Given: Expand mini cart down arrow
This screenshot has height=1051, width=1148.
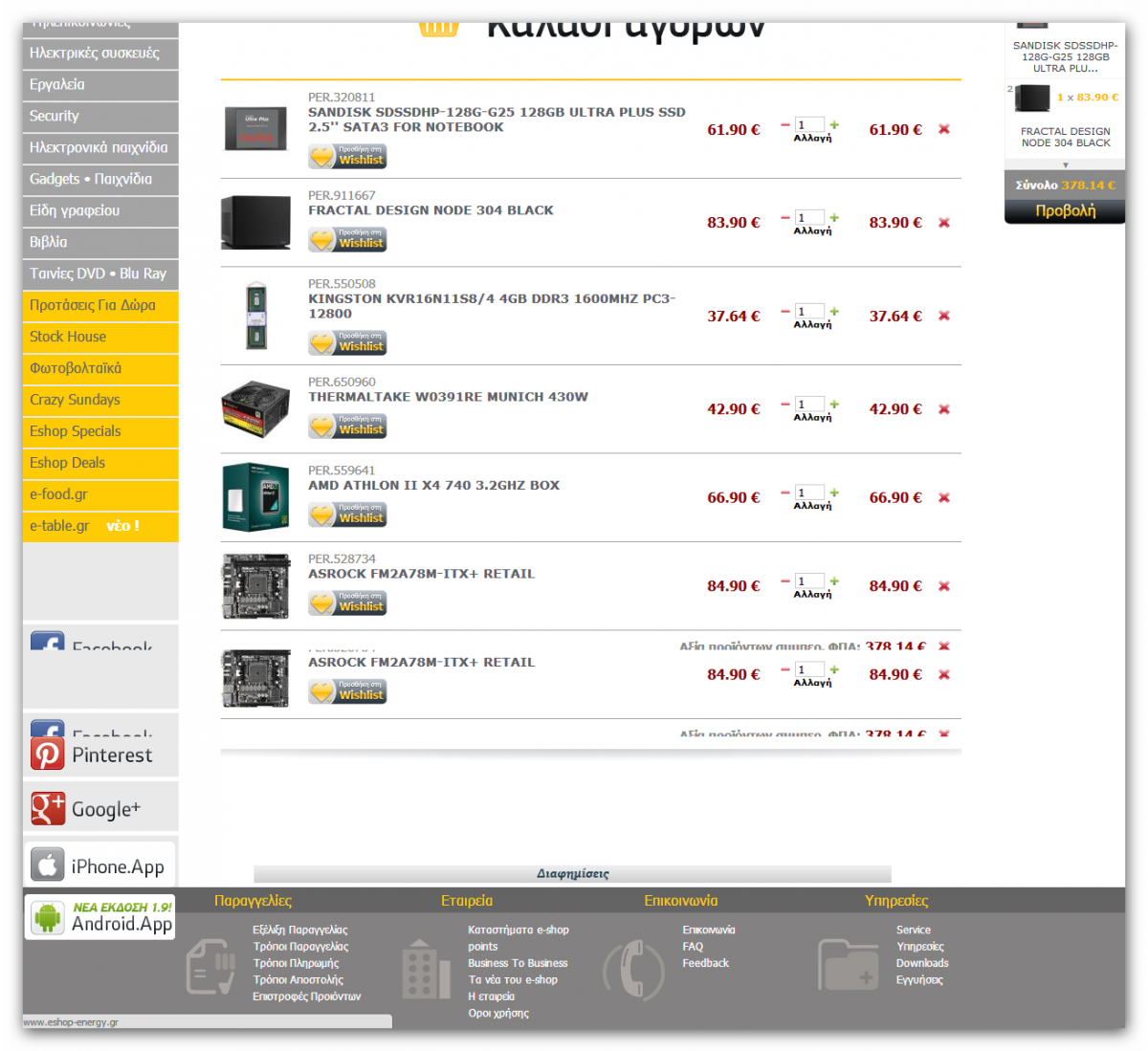Looking at the screenshot, I should pyautogui.click(x=1065, y=165).
